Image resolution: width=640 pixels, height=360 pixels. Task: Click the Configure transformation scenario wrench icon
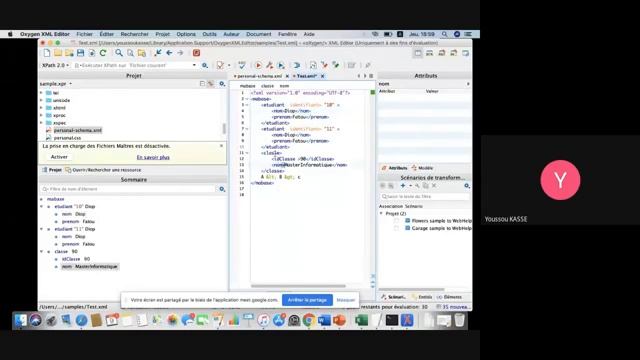pos(269,65)
